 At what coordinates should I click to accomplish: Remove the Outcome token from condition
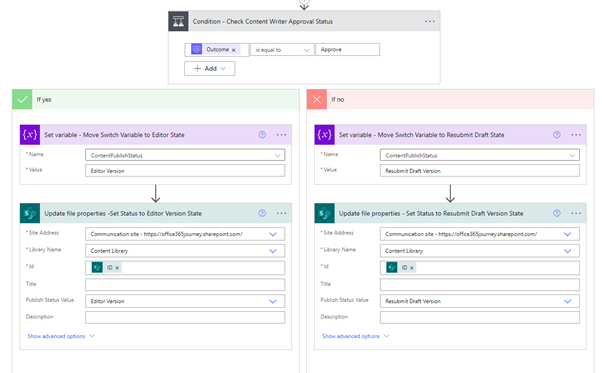233,50
